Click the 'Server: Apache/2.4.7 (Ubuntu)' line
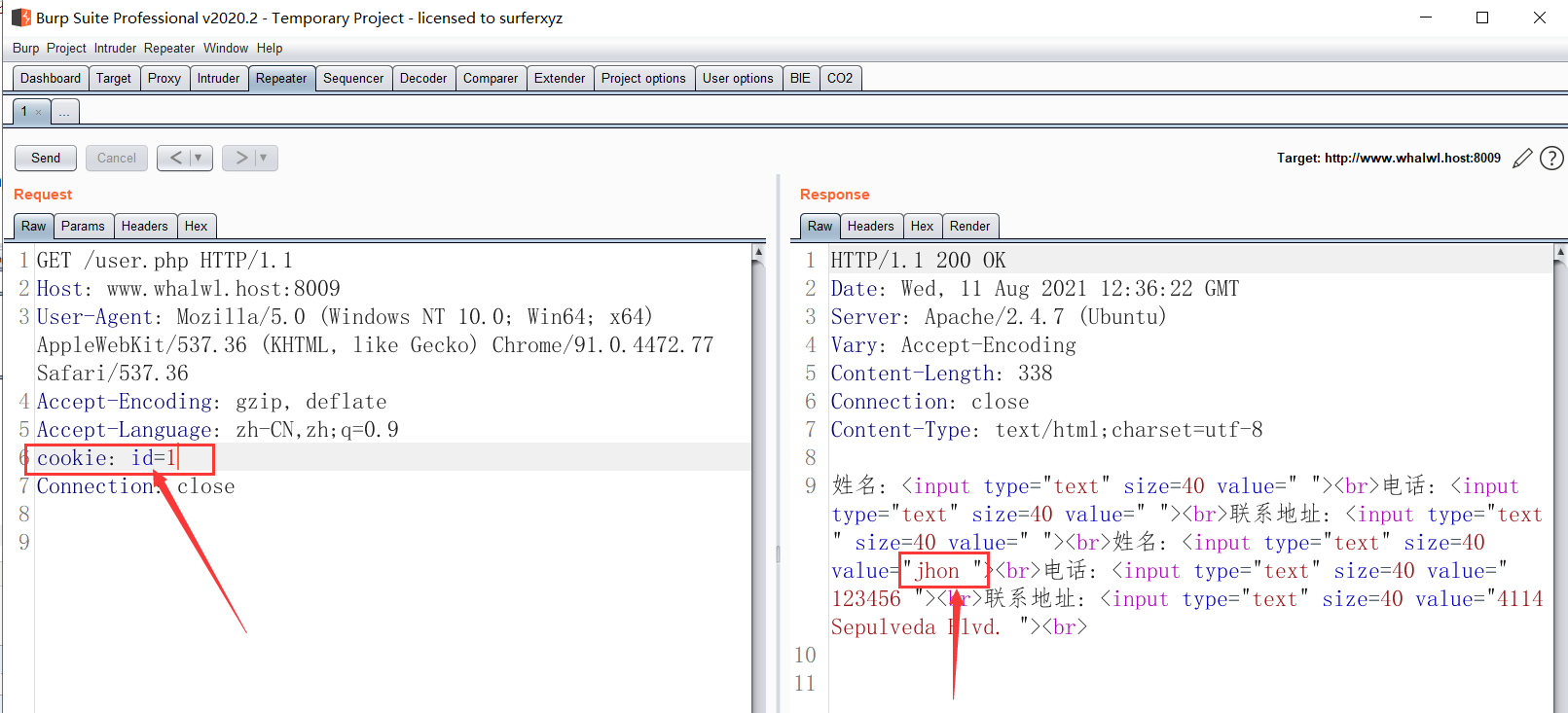 click(x=999, y=317)
